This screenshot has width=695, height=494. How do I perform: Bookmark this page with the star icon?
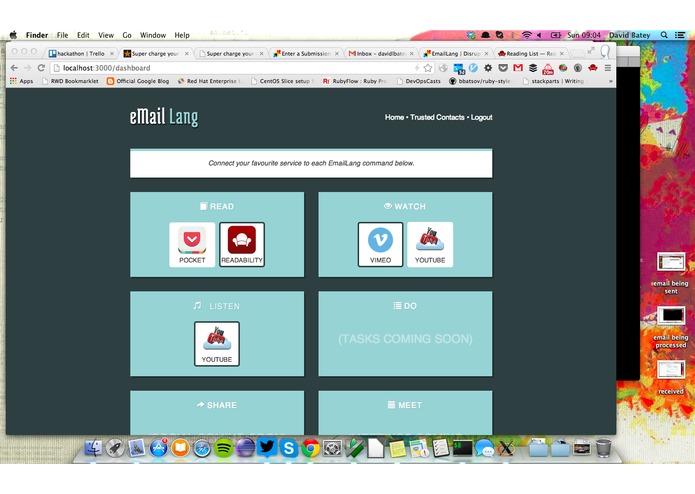click(x=428, y=68)
